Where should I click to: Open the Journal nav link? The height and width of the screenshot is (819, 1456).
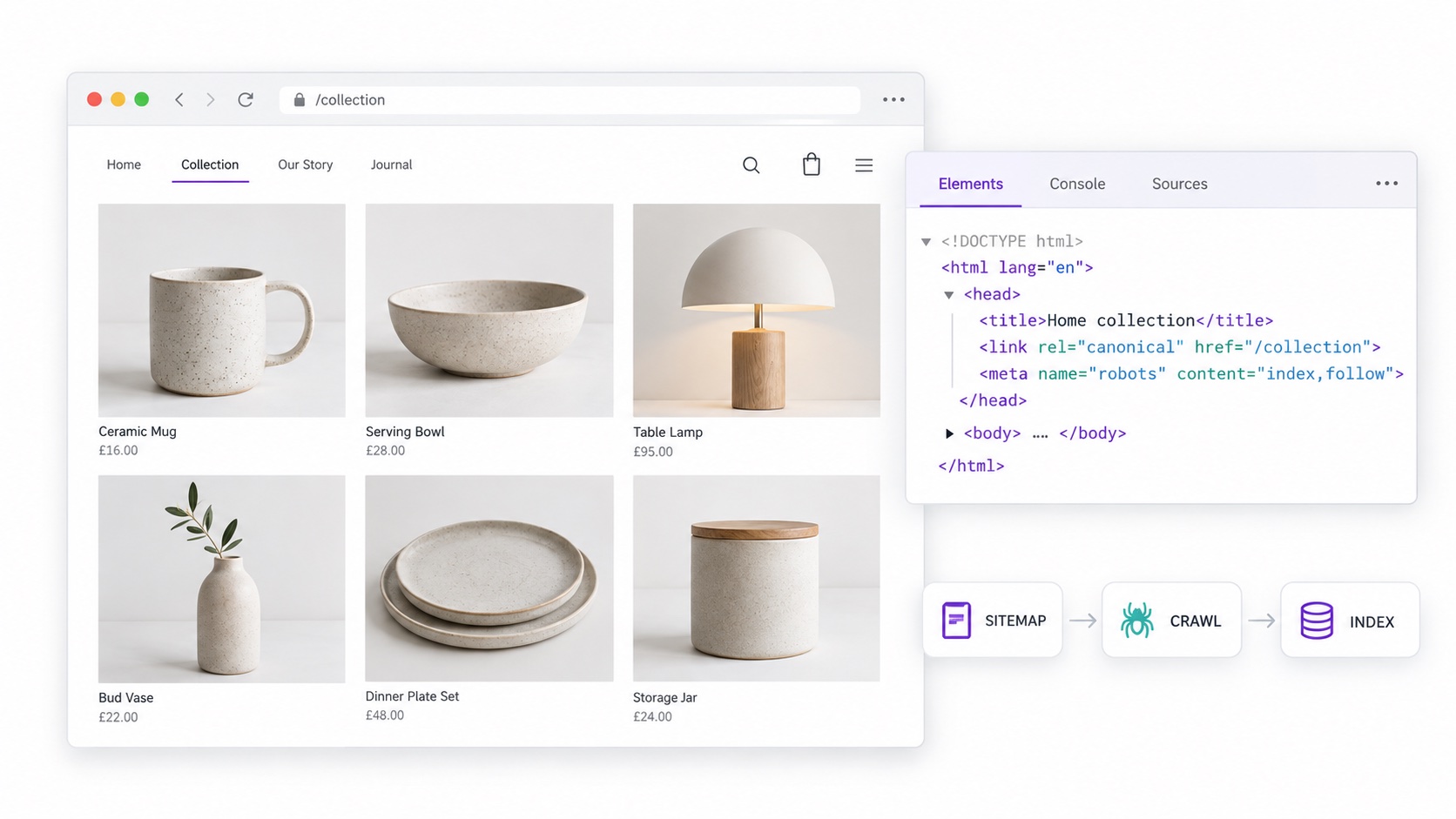(392, 164)
